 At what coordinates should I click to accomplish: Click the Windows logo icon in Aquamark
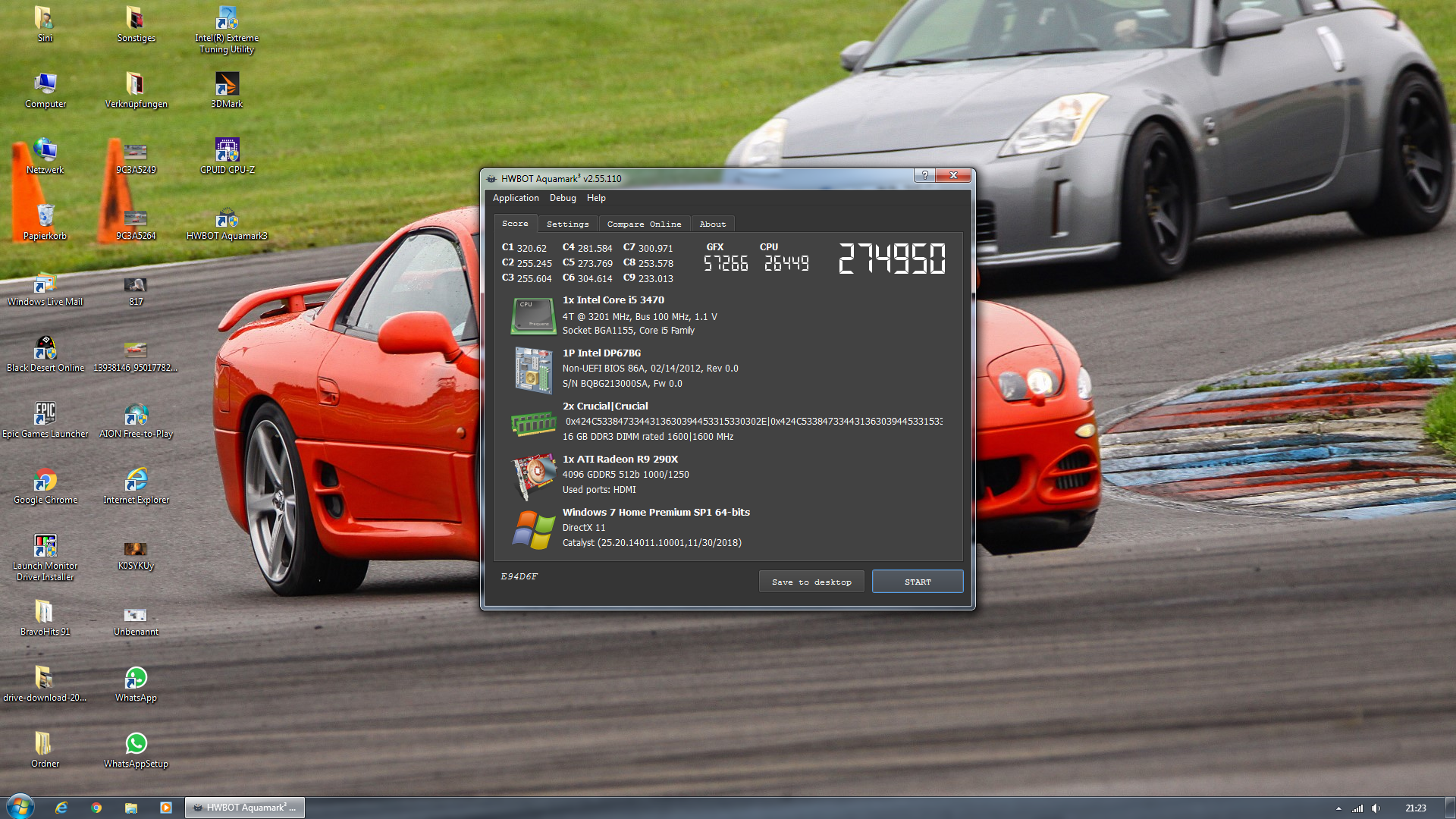533,529
